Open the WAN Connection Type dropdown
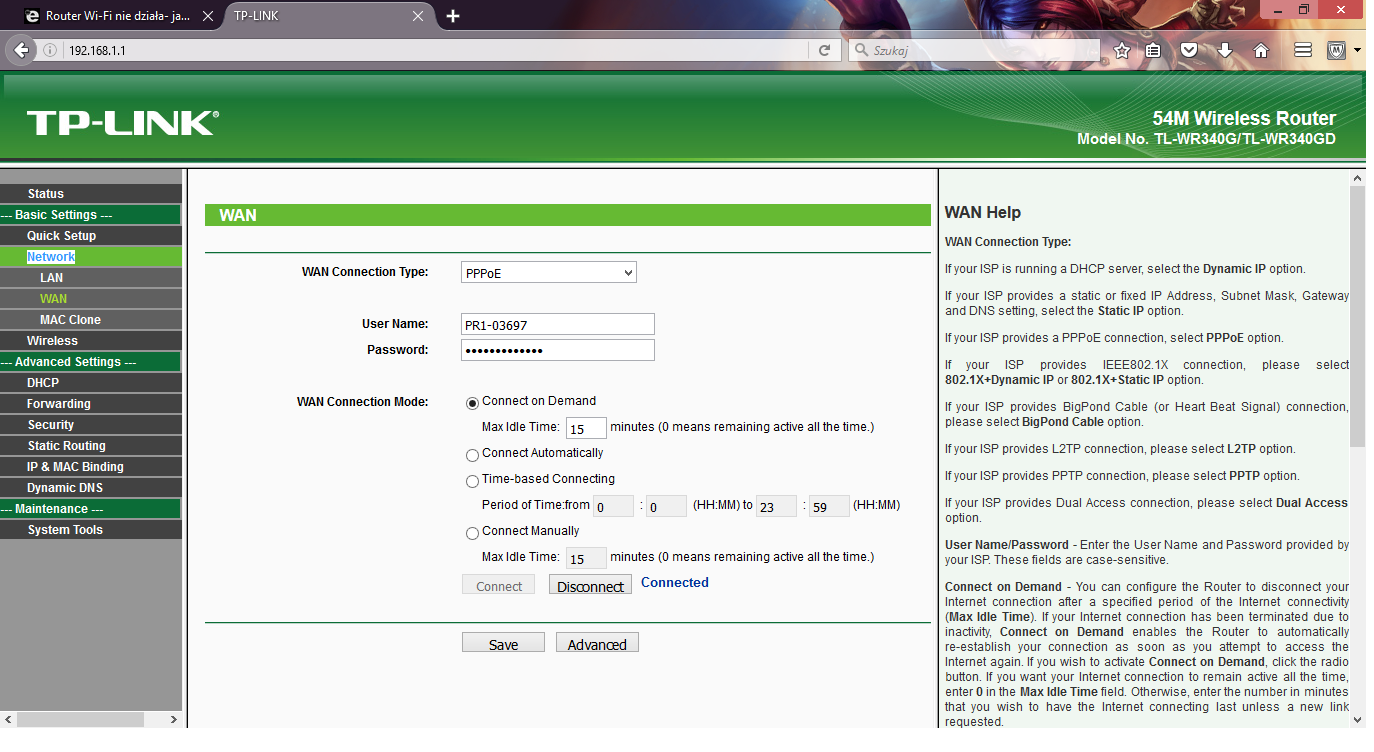Screen dimensions: 1374x752 click(549, 272)
